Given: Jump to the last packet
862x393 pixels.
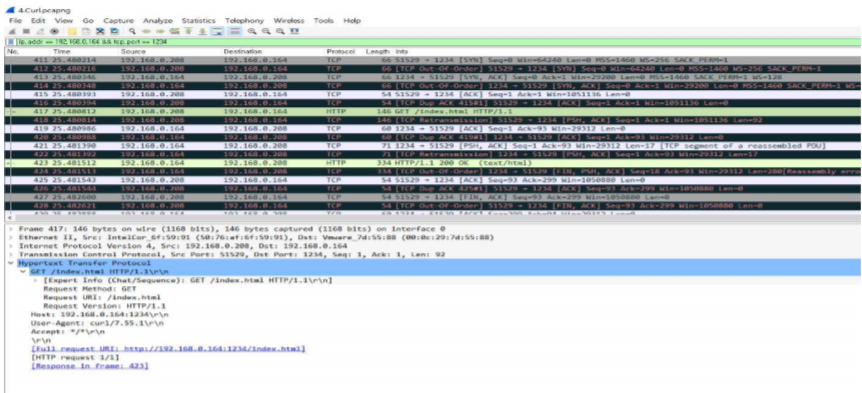Looking at the screenshot, I should [203, 31].
